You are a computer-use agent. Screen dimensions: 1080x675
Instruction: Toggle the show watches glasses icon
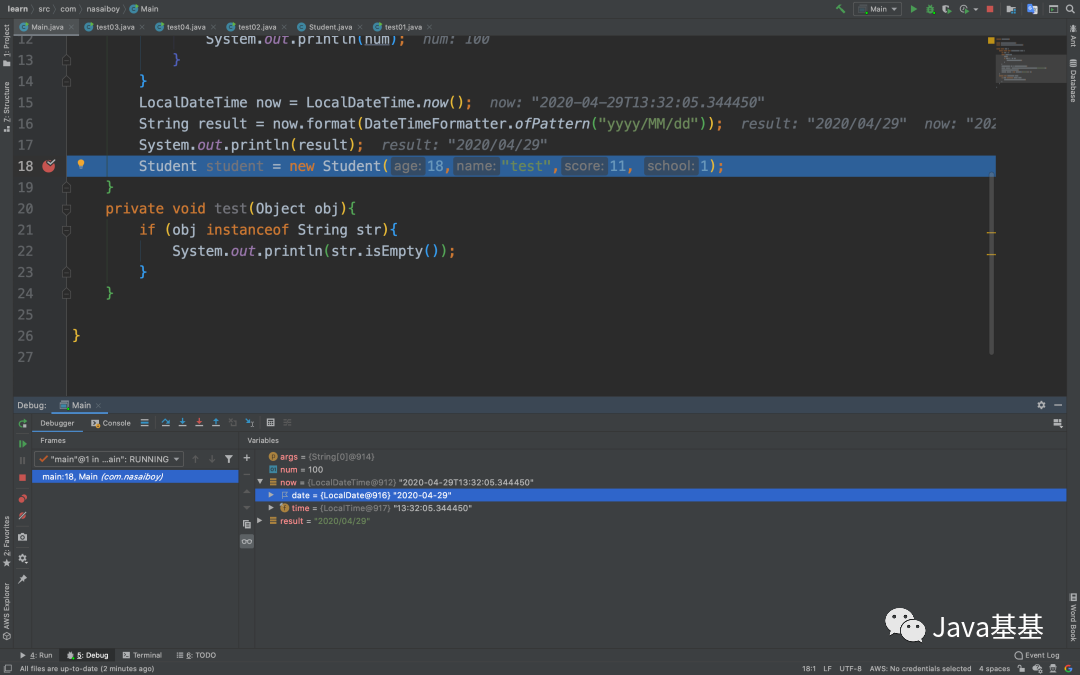pos(247,542)
